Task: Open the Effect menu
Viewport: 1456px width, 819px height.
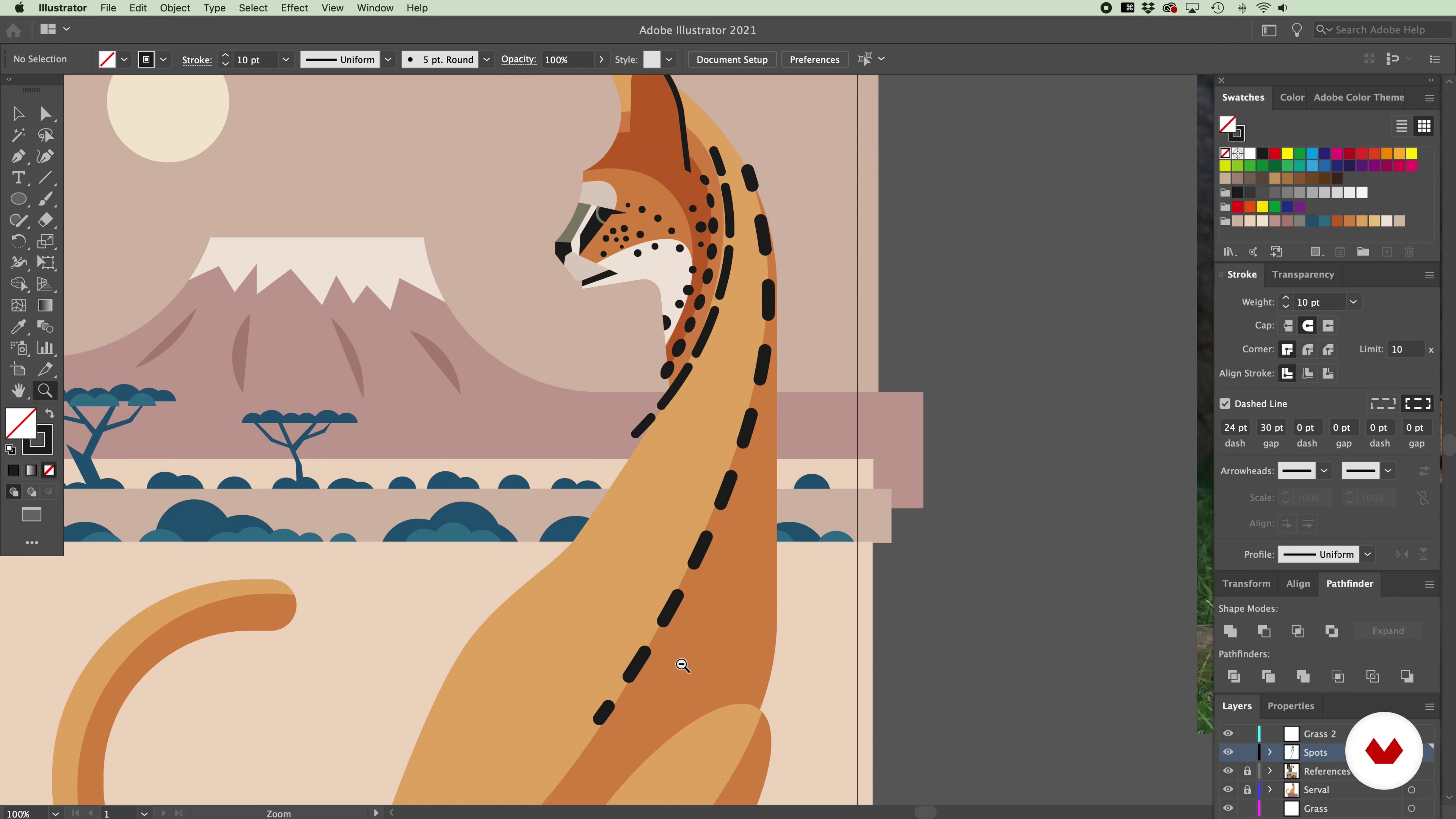Action: [294, 8]
